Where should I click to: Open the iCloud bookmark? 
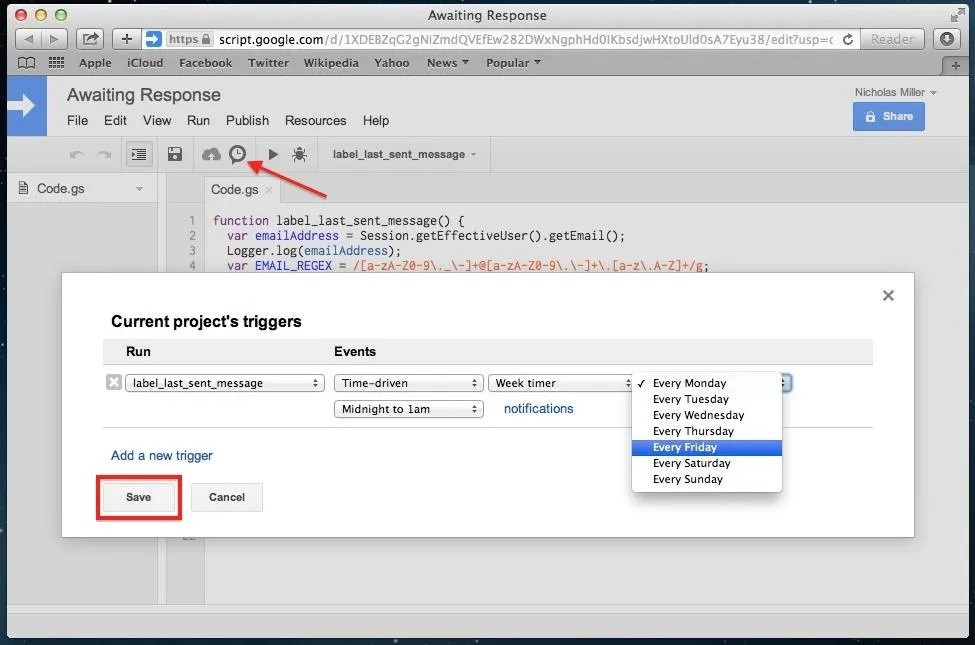(145, 63)
